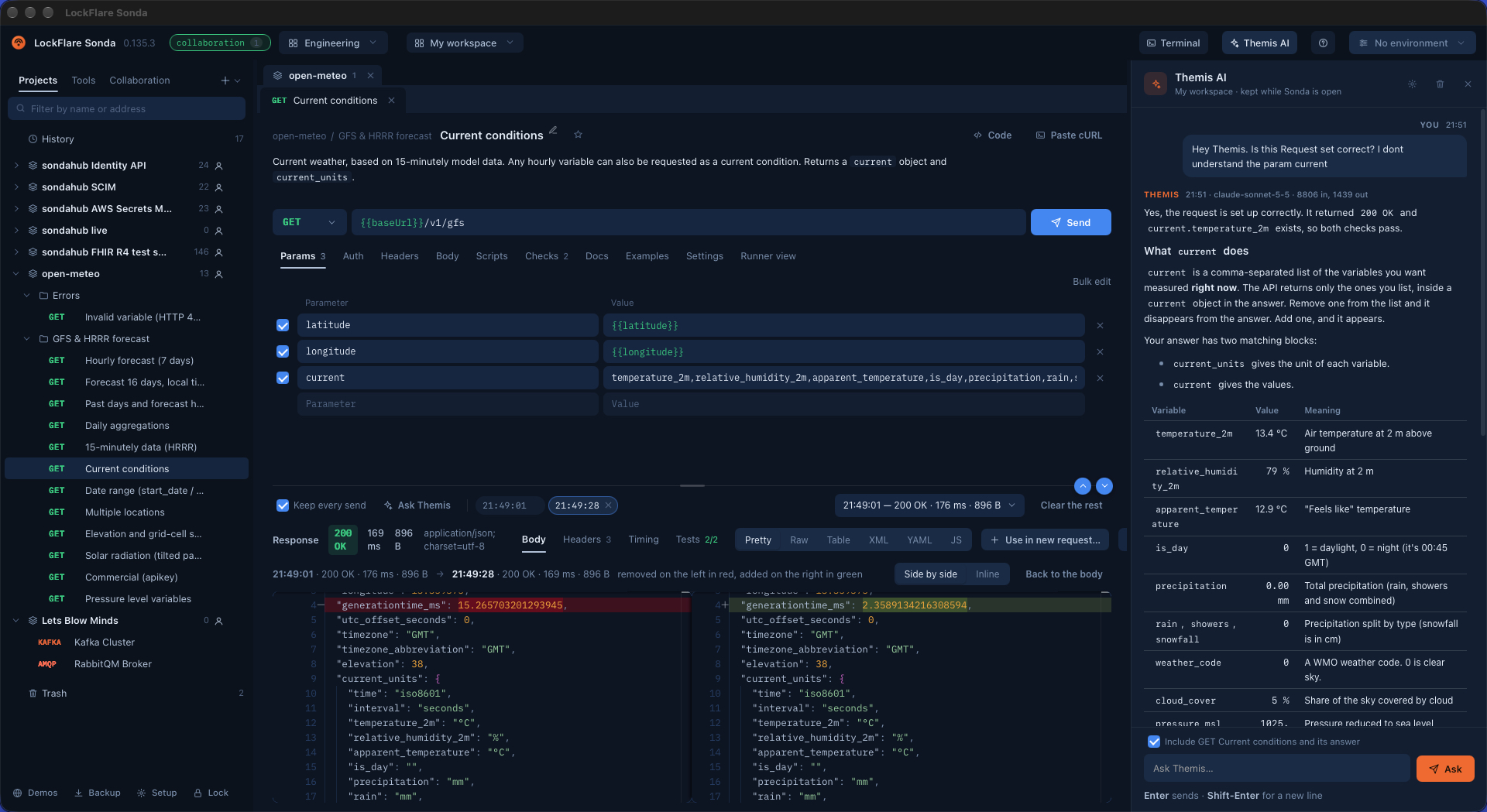Open the No environment dropdown

coord(1411,43)
